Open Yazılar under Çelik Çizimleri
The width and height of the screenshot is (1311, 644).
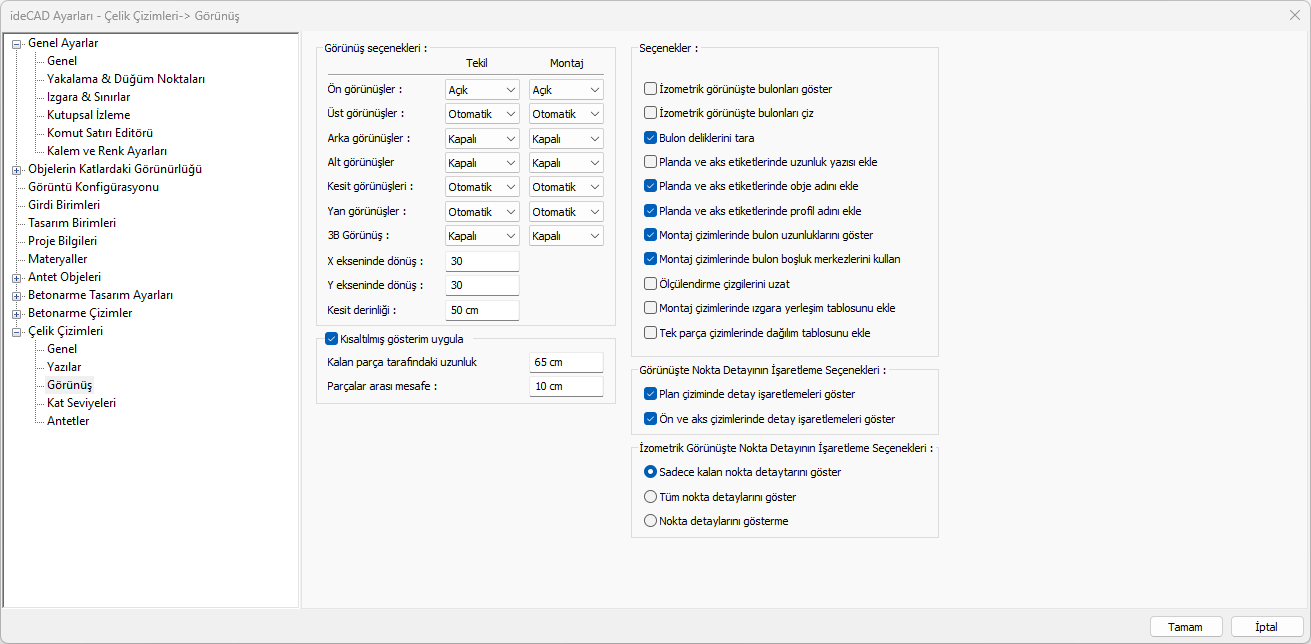(x=64, y=367)
